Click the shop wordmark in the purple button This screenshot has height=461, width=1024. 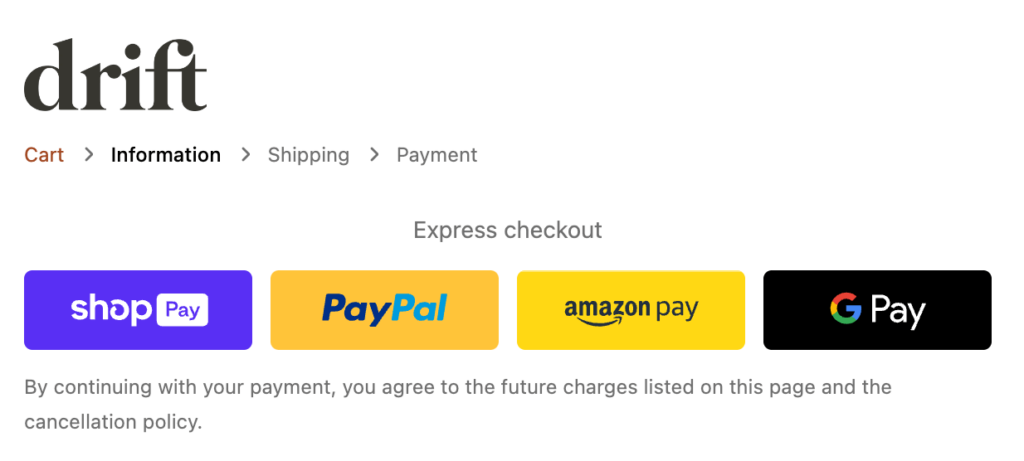coord(110,310)
